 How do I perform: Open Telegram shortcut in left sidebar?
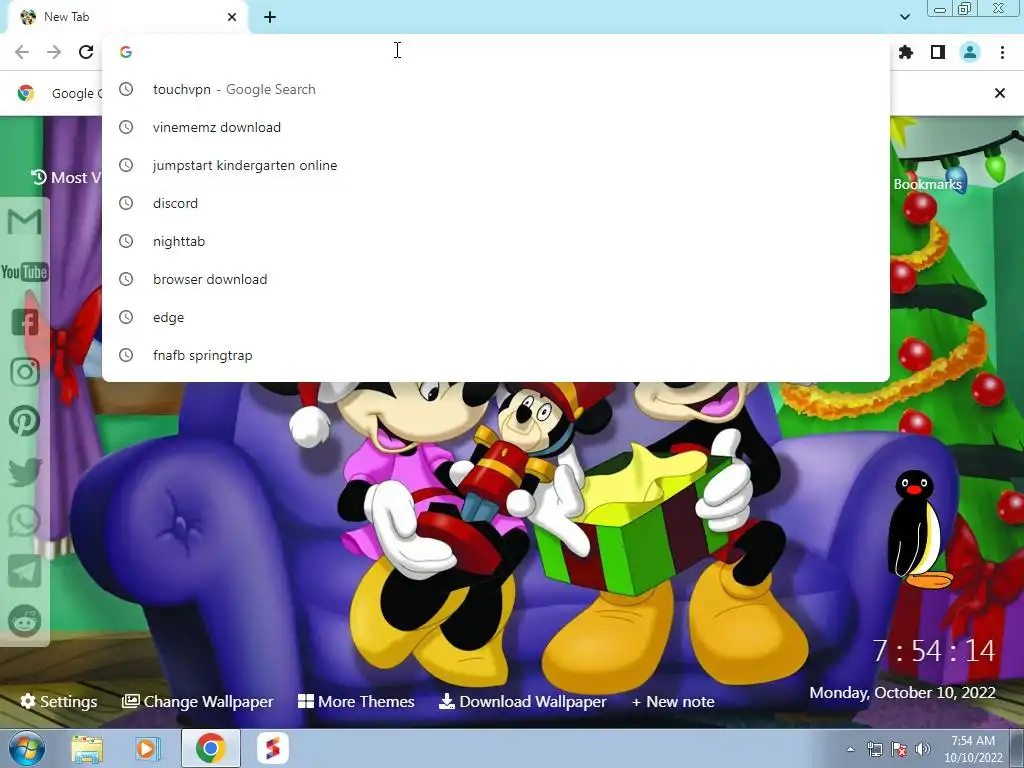click(x=25, y=571)
